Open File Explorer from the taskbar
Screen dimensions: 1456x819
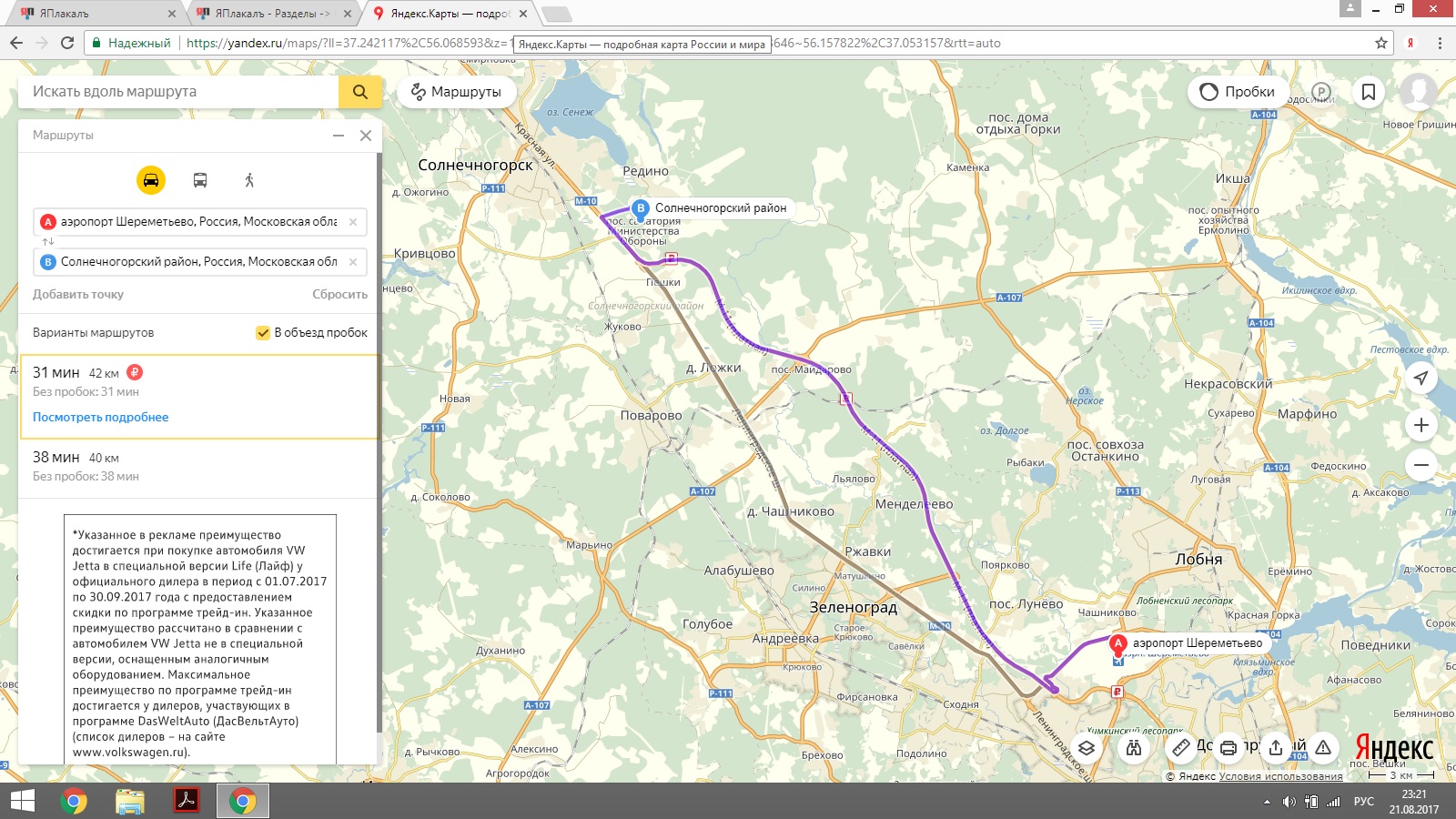(130, 801)
